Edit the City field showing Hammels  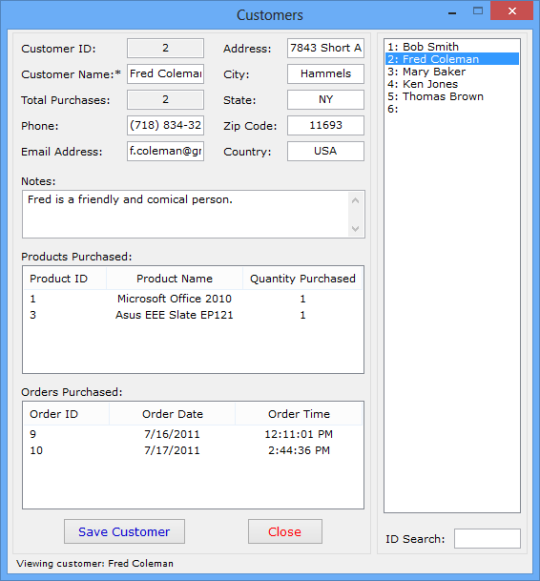coord(325,73)
